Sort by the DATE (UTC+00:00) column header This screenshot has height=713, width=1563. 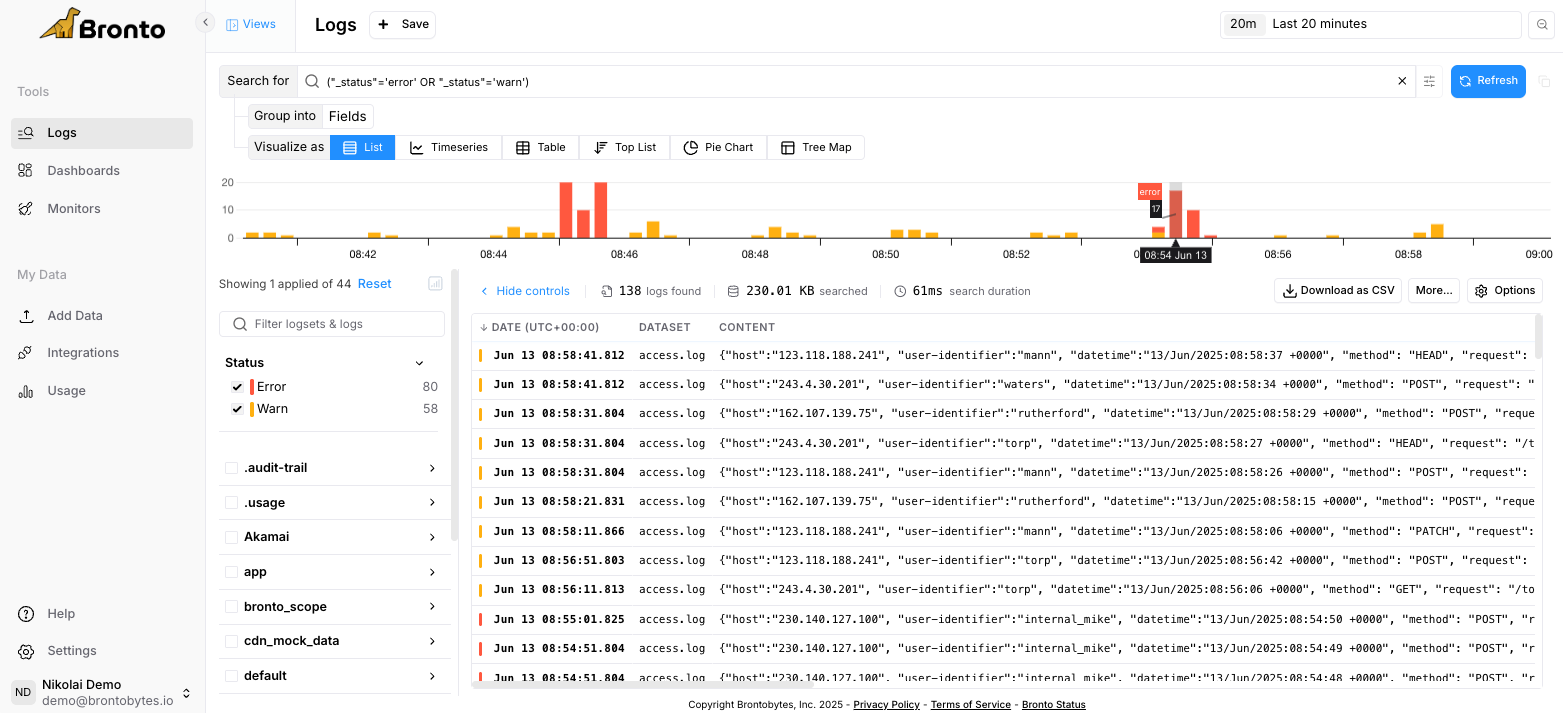click(540, 327)
